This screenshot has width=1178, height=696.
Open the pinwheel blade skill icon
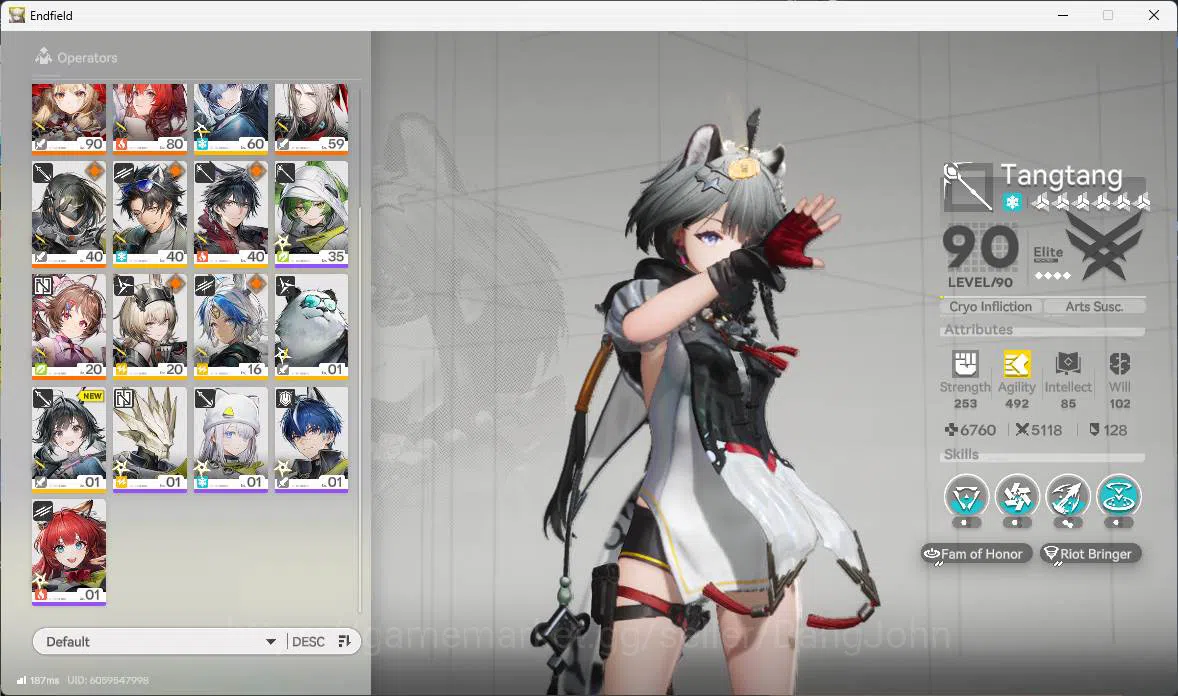(x=1016, y=496)
